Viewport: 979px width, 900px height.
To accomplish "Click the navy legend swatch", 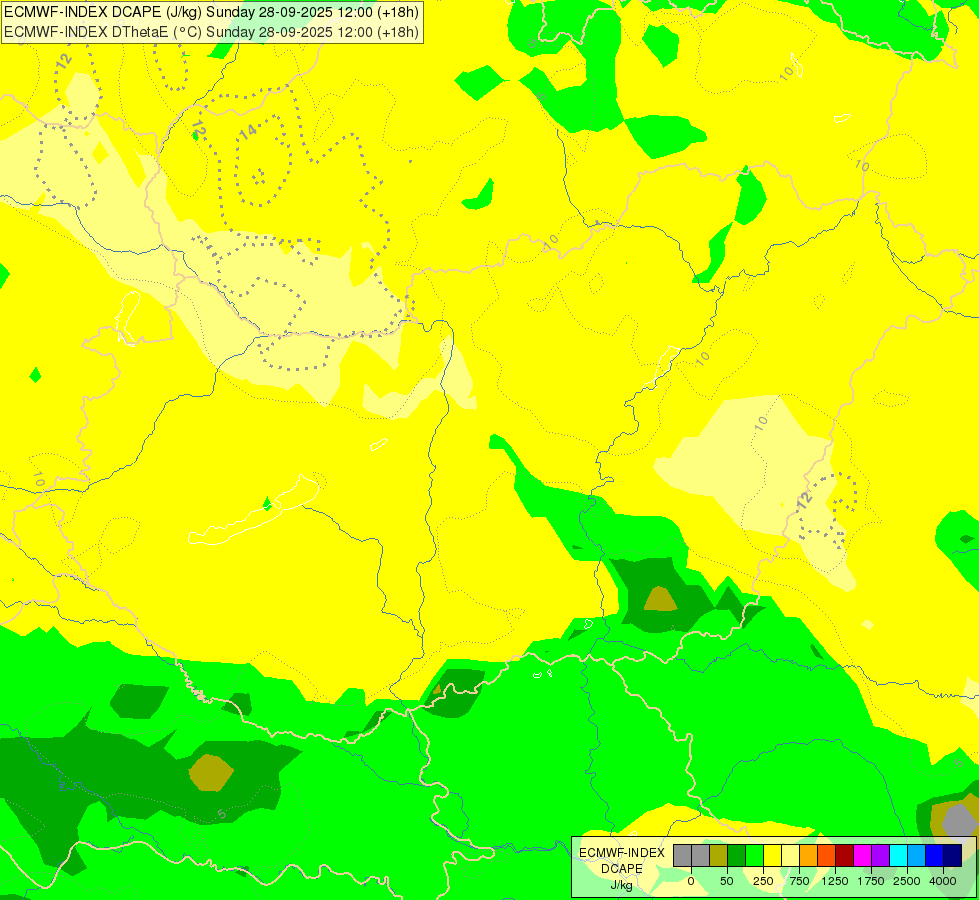I will pyautogui.click(x=952, y=855).
